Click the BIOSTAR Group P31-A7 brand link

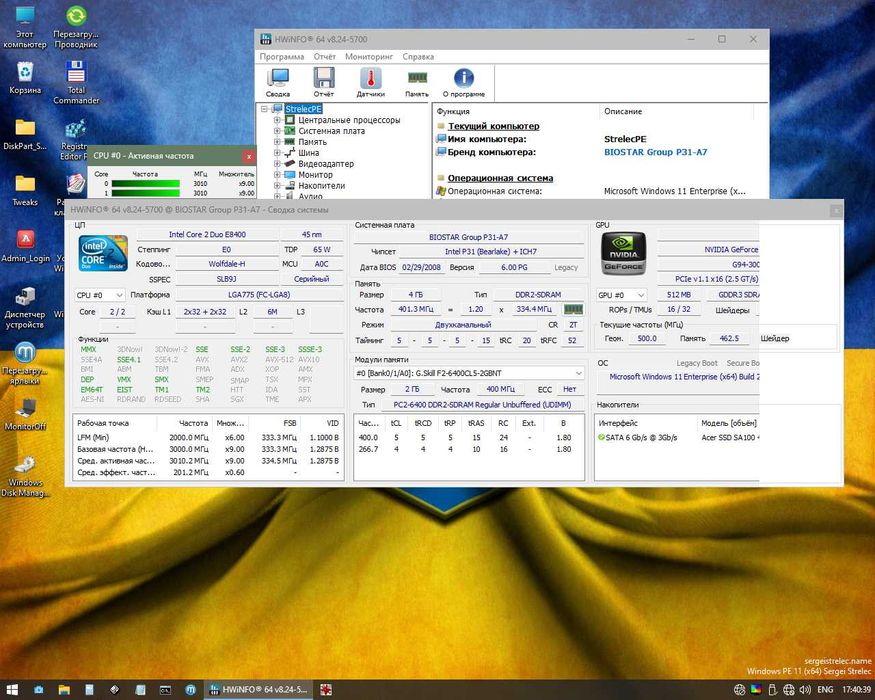655,152
